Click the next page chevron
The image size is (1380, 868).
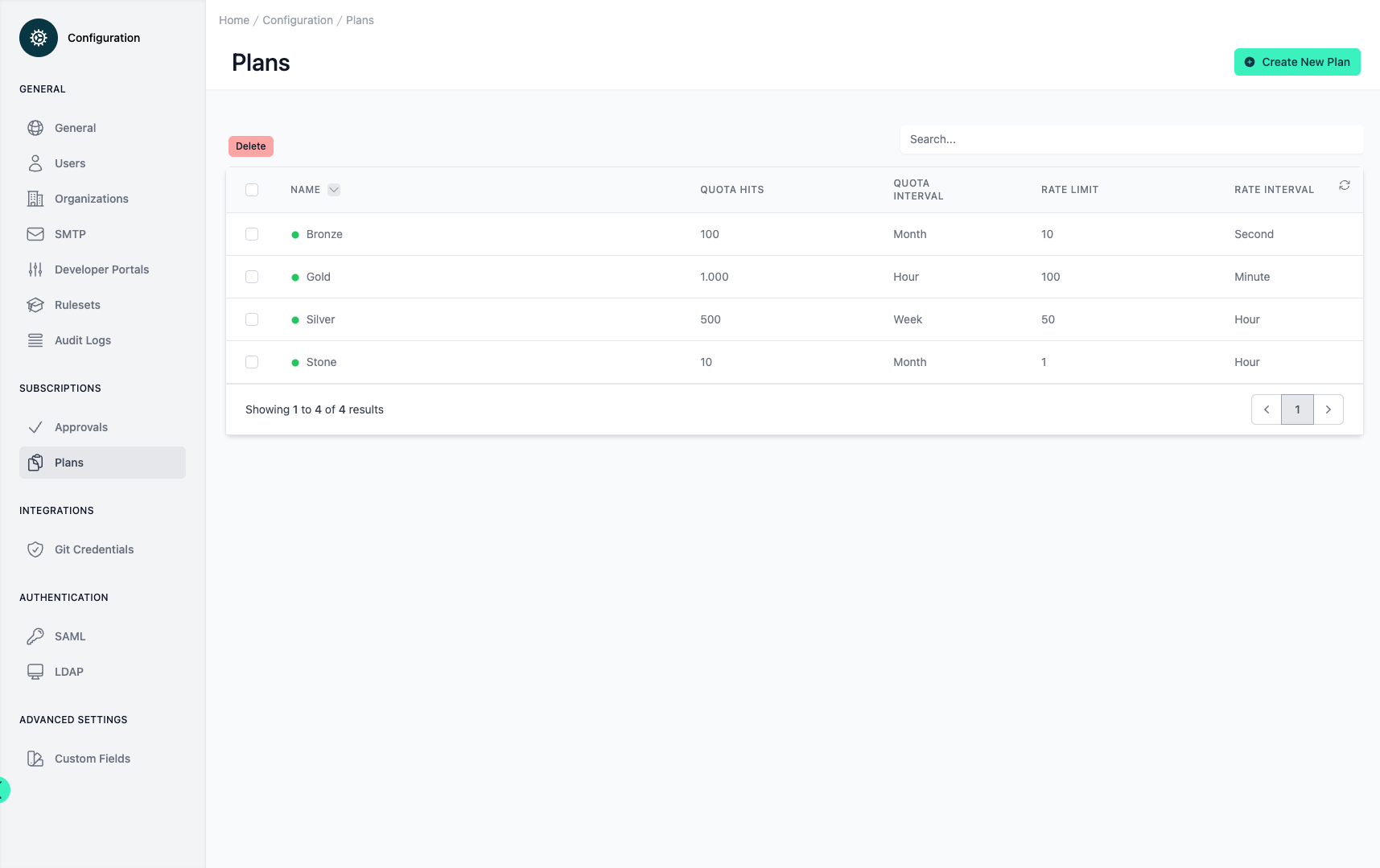click(1329, 409)
